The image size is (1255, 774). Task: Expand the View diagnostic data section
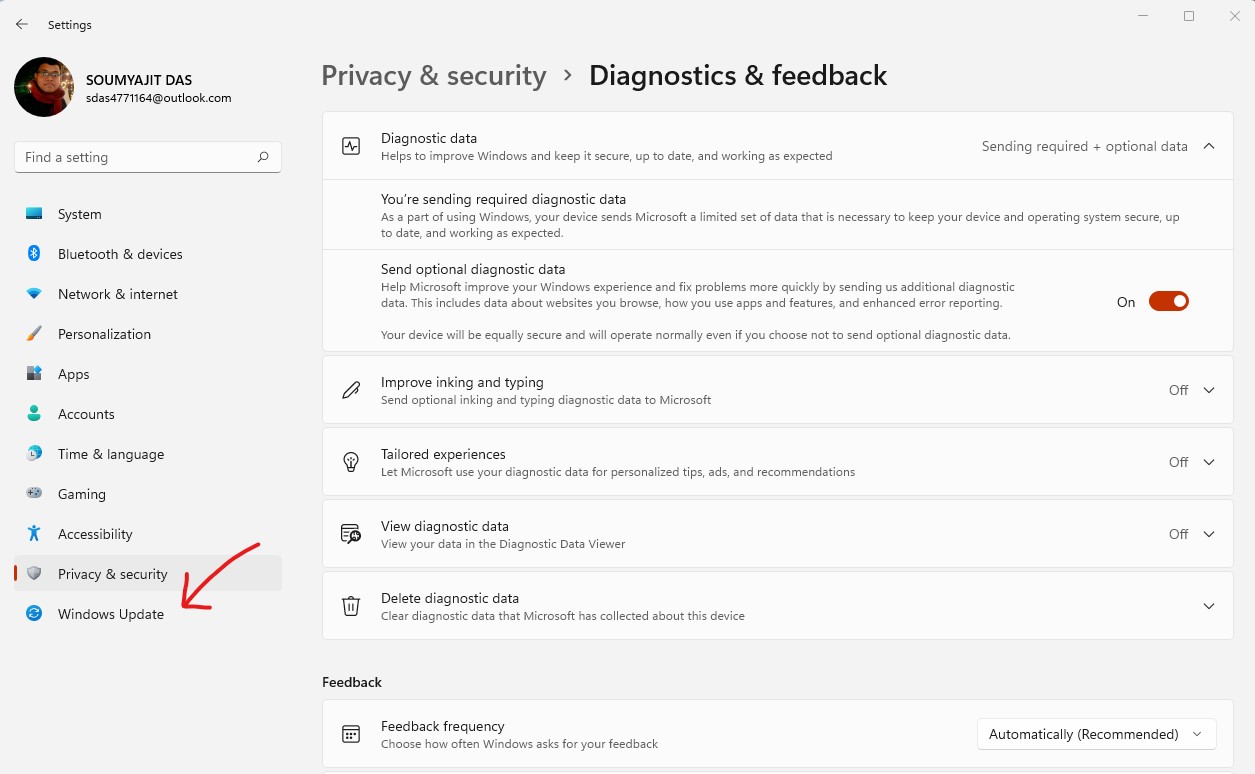coord(1209,534)
